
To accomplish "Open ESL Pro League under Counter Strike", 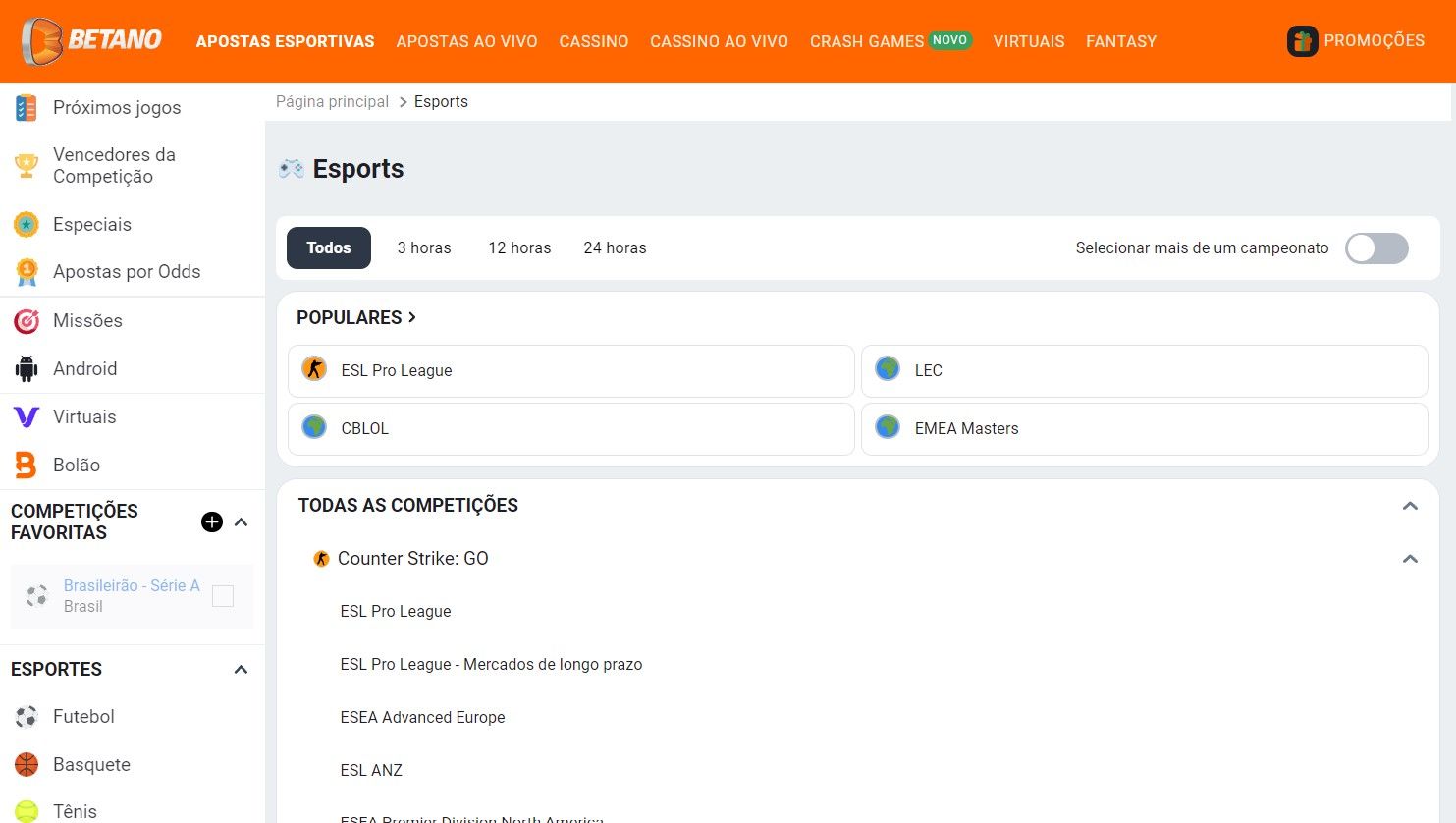I will (396, 612).
